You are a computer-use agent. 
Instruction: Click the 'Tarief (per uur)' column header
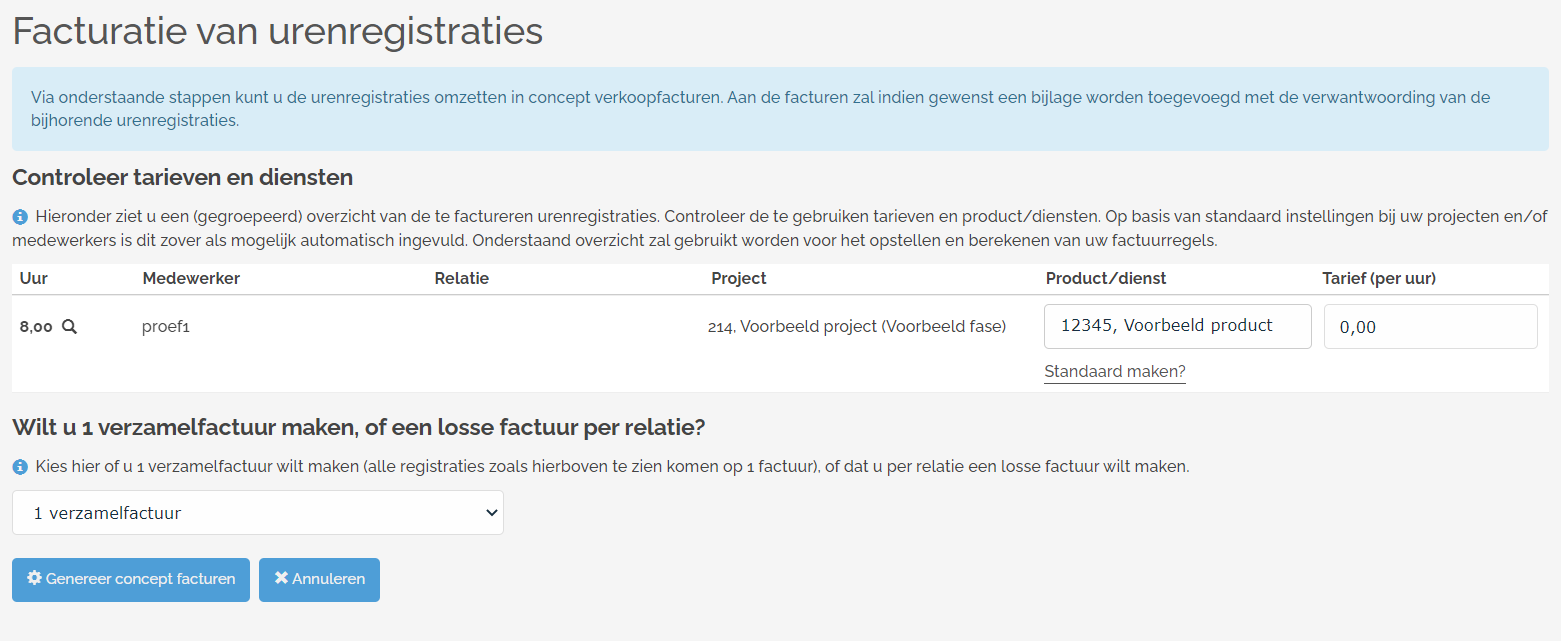[x=1379, y=279]
